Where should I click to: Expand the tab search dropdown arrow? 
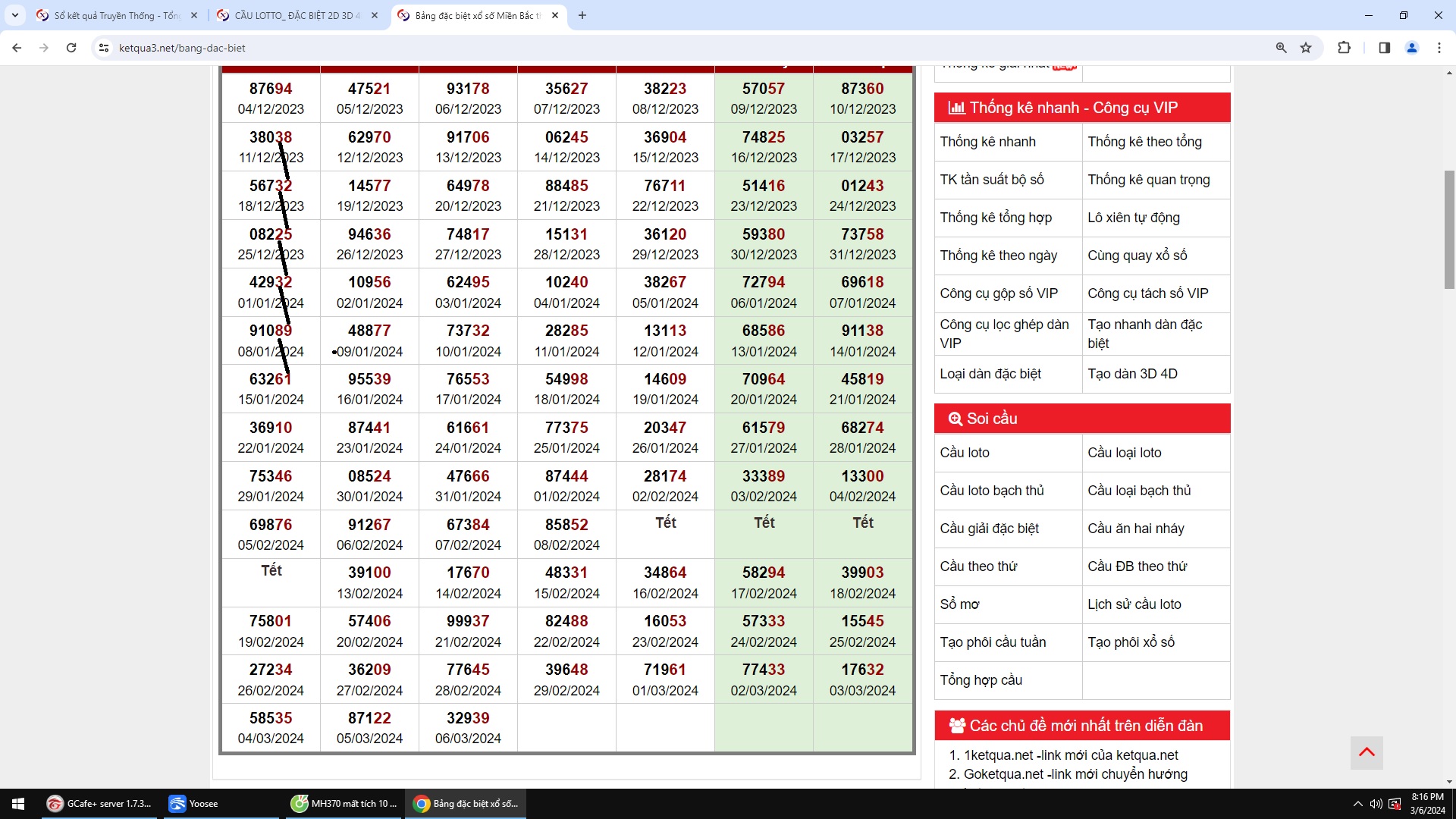point(14,15)
